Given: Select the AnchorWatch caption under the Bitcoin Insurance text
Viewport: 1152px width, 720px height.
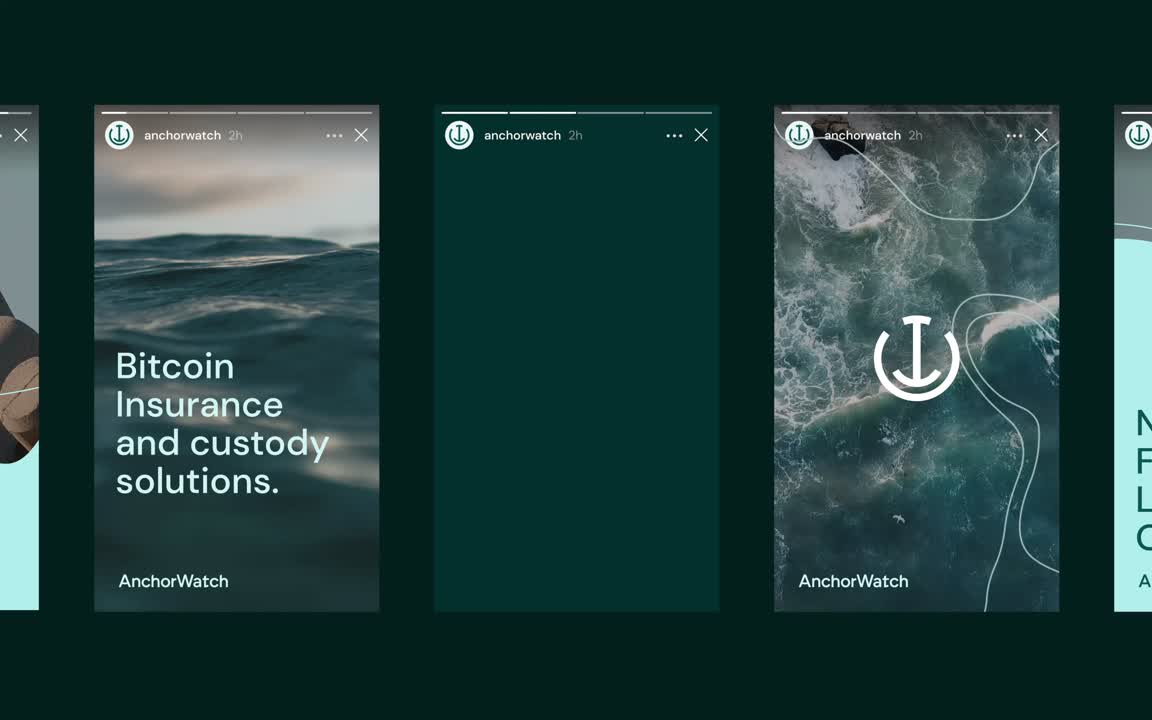Looking at the screenshot, I should (173, 581).
